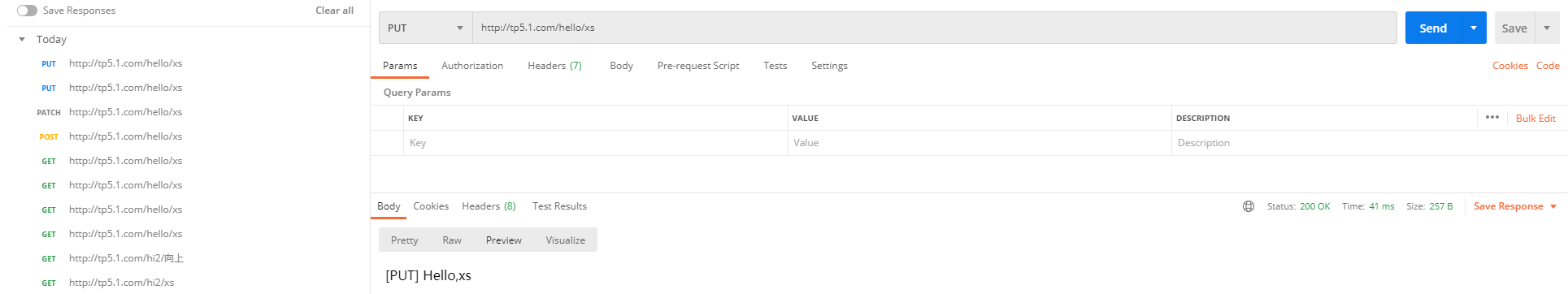Image resolution: width=1568 pixels, height=294 pixels.
Task: Open the Send button dropdown arrow
Action: [1473, 28]
